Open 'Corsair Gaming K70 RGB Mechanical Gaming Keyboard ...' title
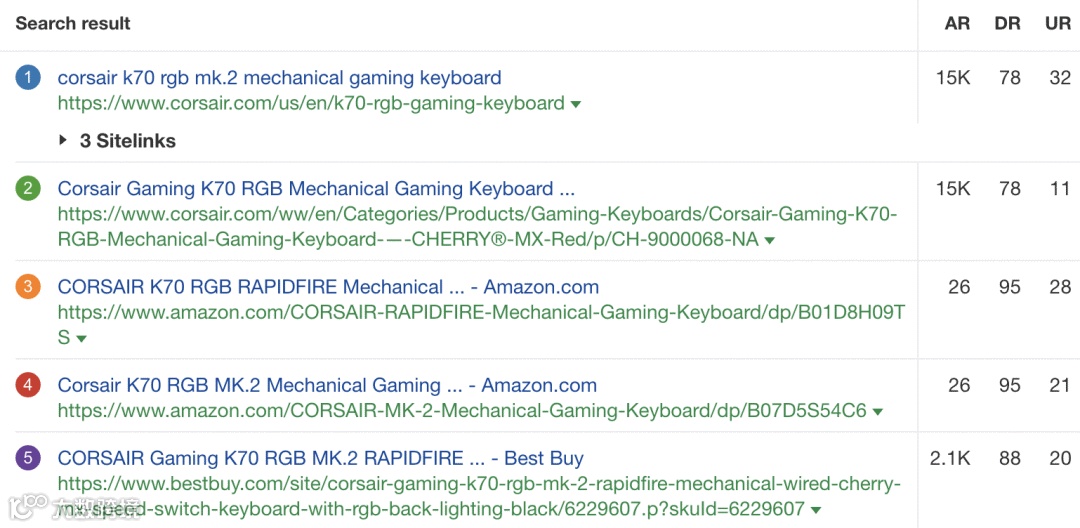Image resolution: width=1080 pixels, height=528 pixels. pos(316,189)
